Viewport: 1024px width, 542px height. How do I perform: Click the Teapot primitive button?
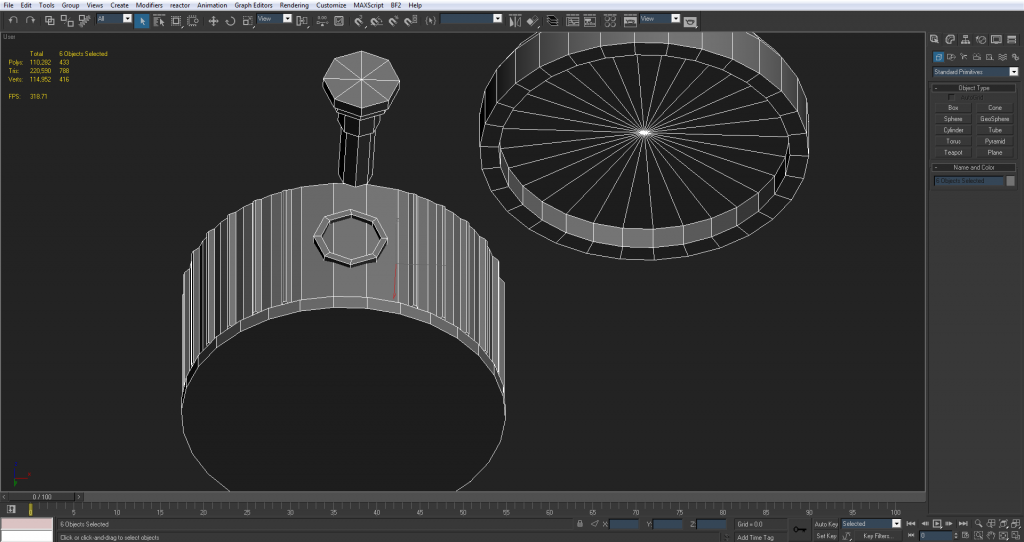point(953,153)
